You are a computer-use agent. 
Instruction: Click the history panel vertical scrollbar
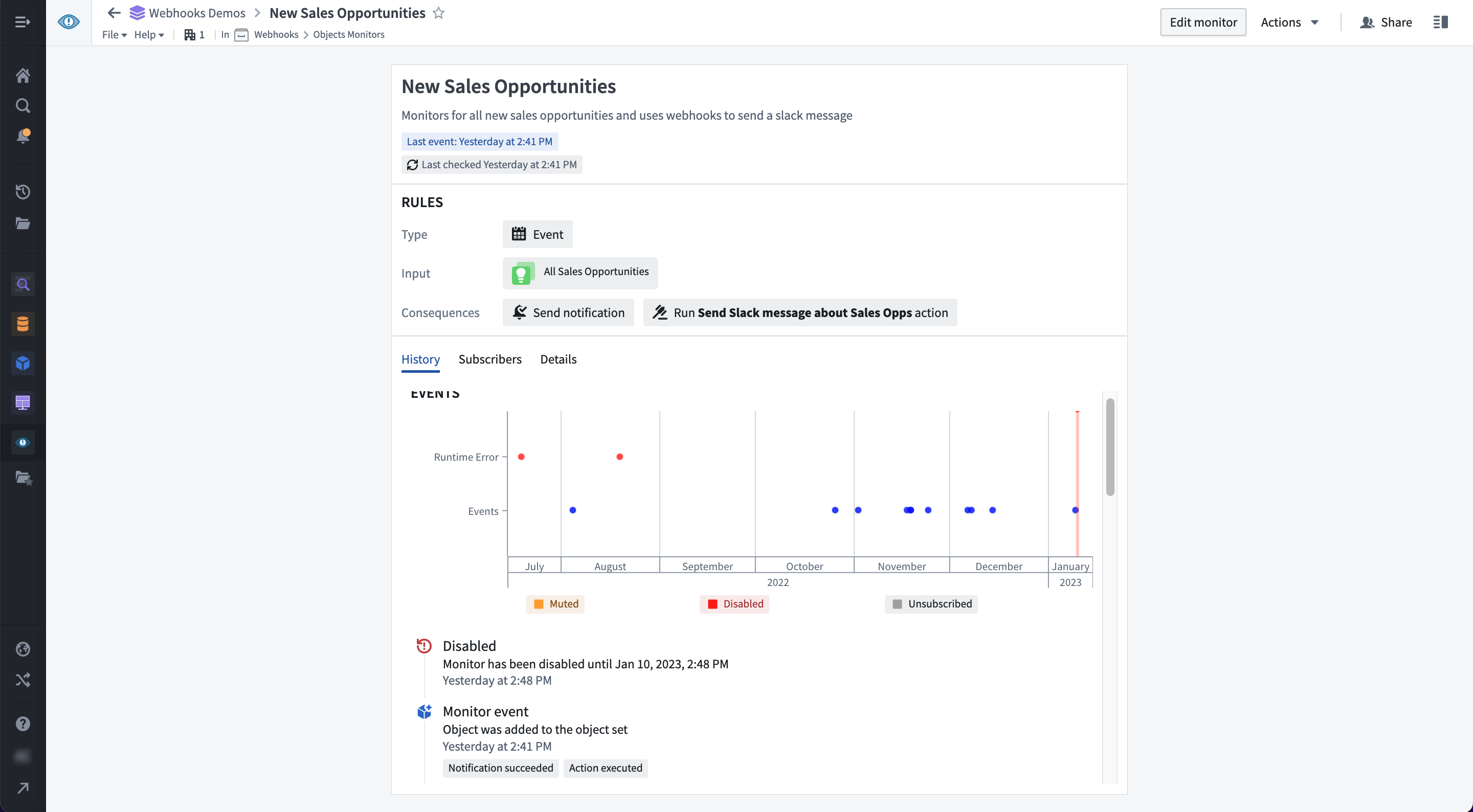[1110, 448]
